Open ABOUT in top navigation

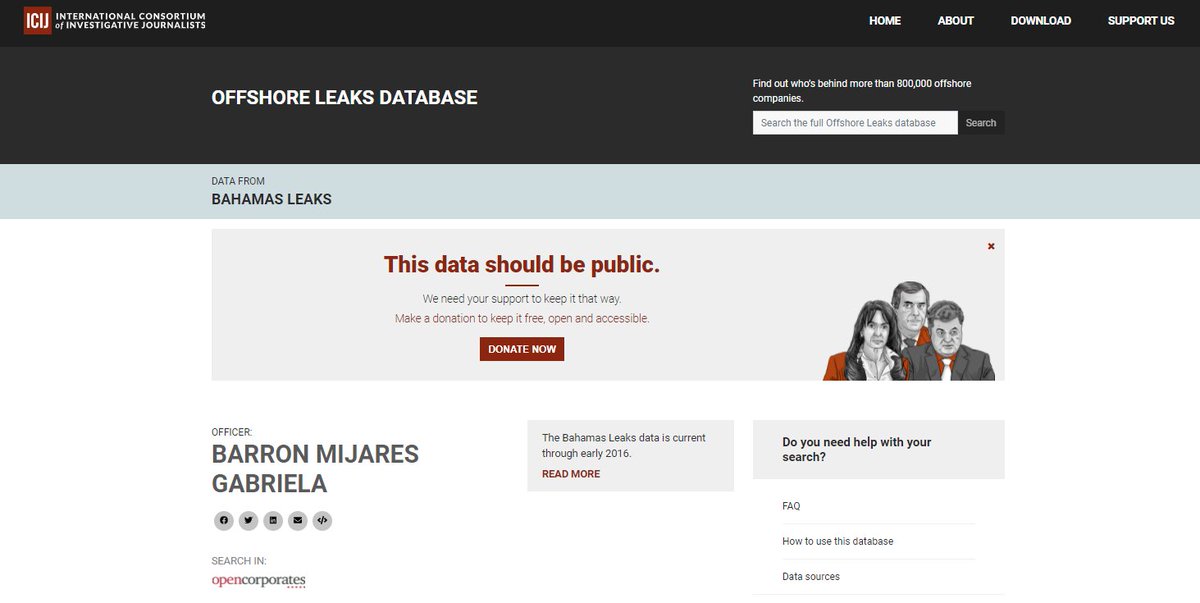(x=956, y=21)
